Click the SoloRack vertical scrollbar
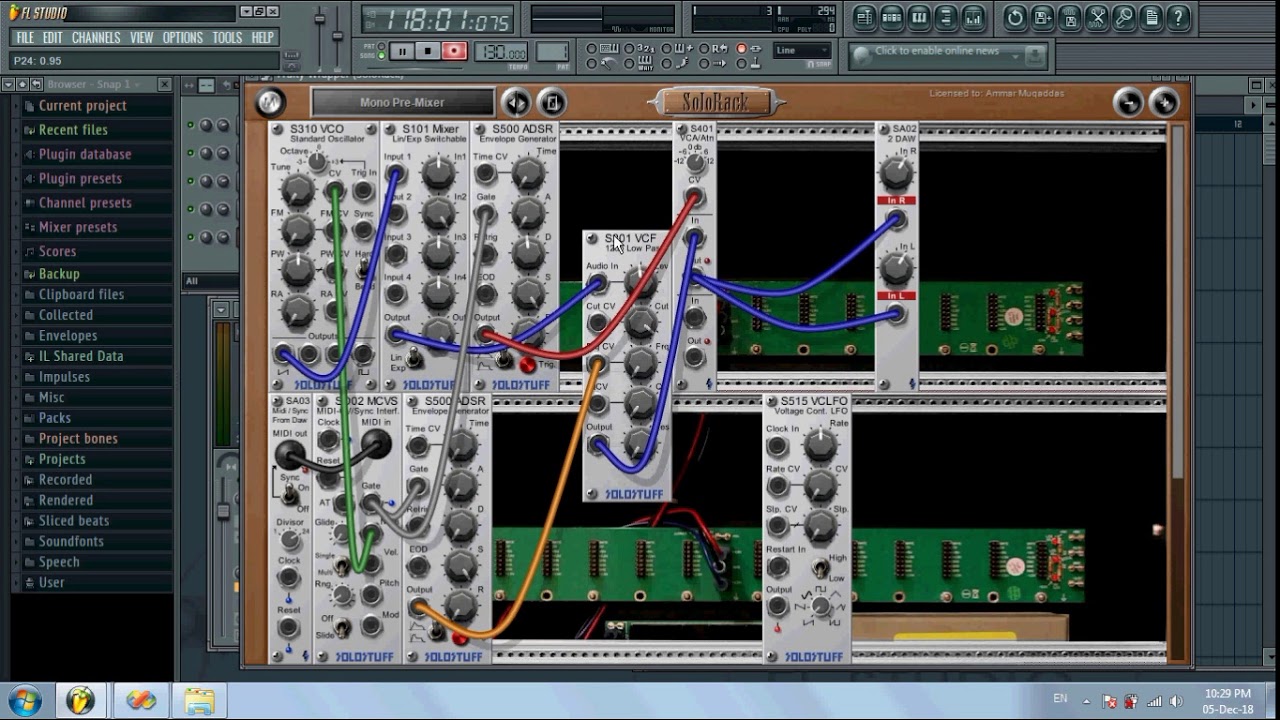 click(1177, 300)
